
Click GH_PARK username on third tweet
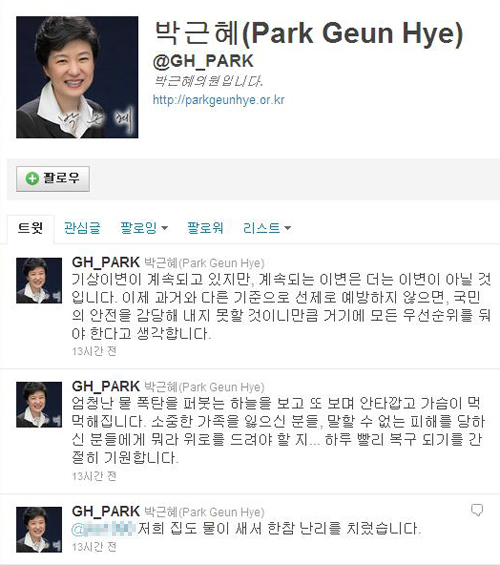[x=106, y=511]
